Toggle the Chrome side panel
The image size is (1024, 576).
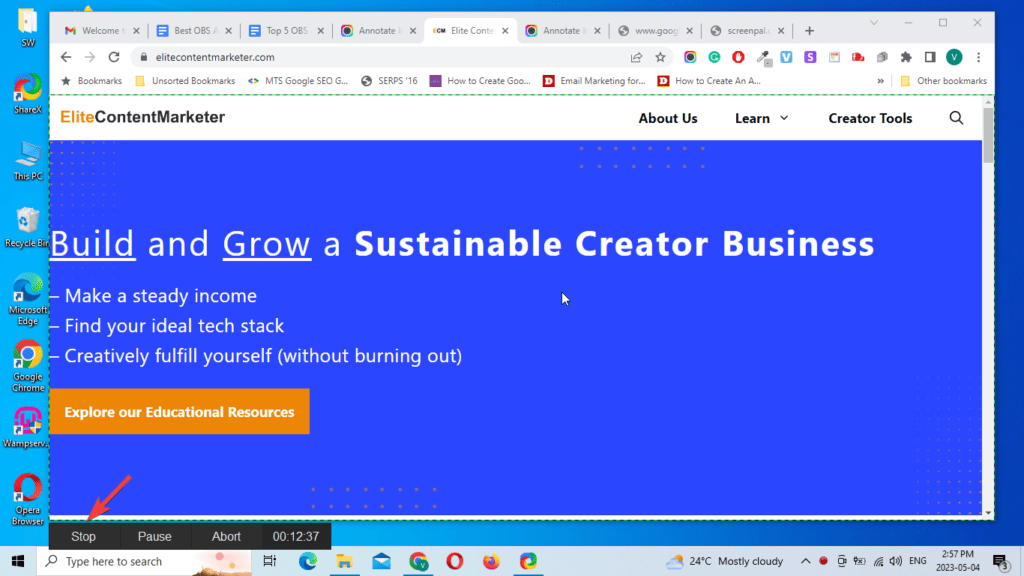click(930, 57)
